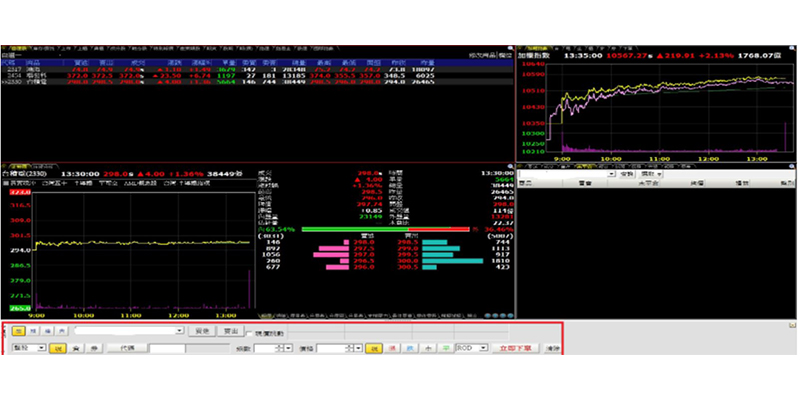
Task: Click the teal ask volume bar at 300.0
Action: 453,261
